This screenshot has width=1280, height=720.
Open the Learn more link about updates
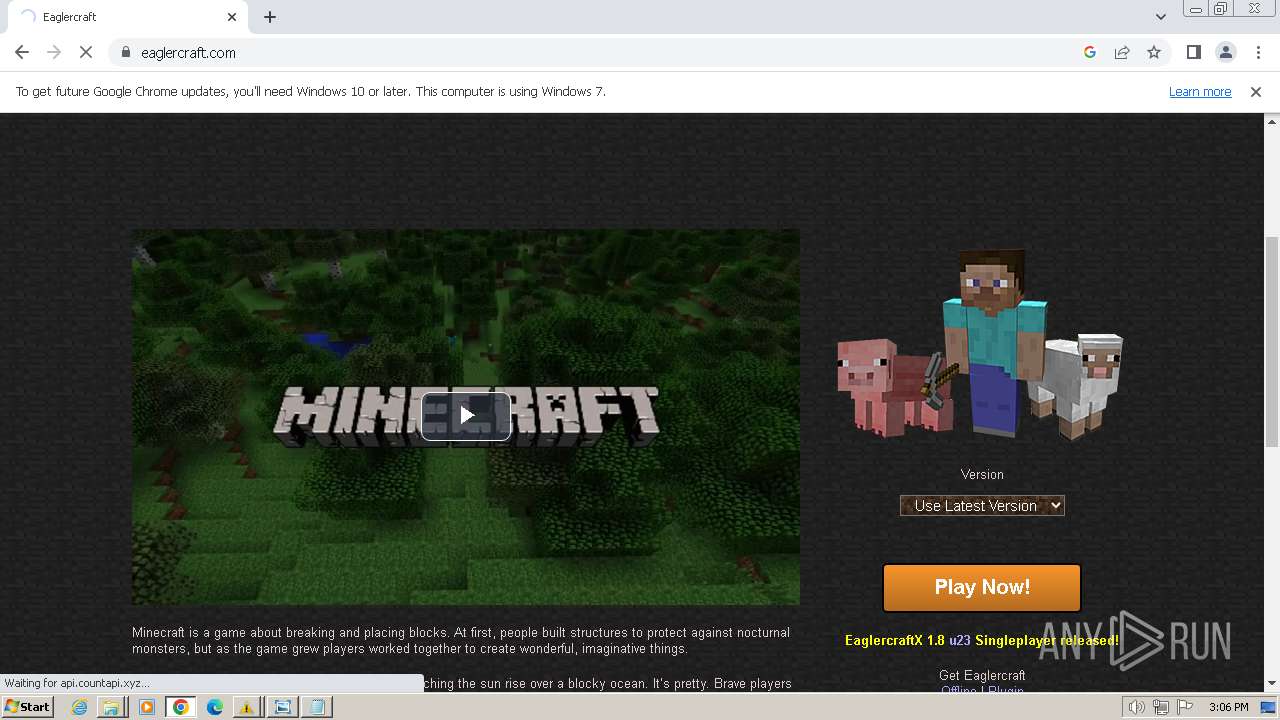pos(1200,92)
